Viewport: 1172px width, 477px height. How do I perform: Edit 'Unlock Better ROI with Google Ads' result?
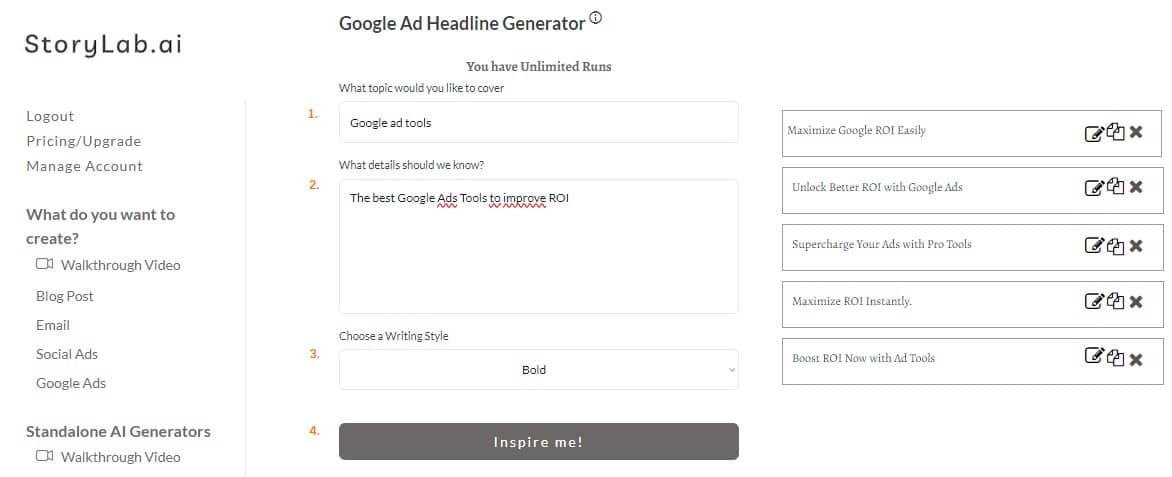[x=1094, y=188]
